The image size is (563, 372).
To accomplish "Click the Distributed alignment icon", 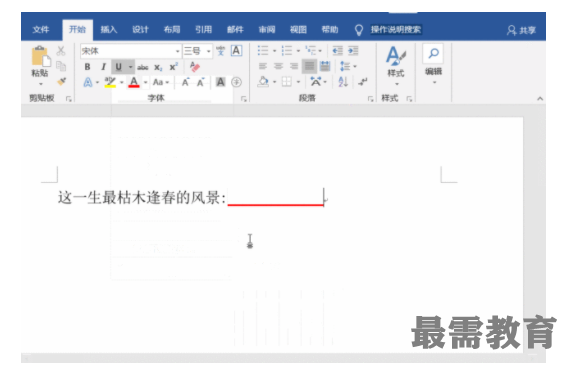I will tap(325, 66).
